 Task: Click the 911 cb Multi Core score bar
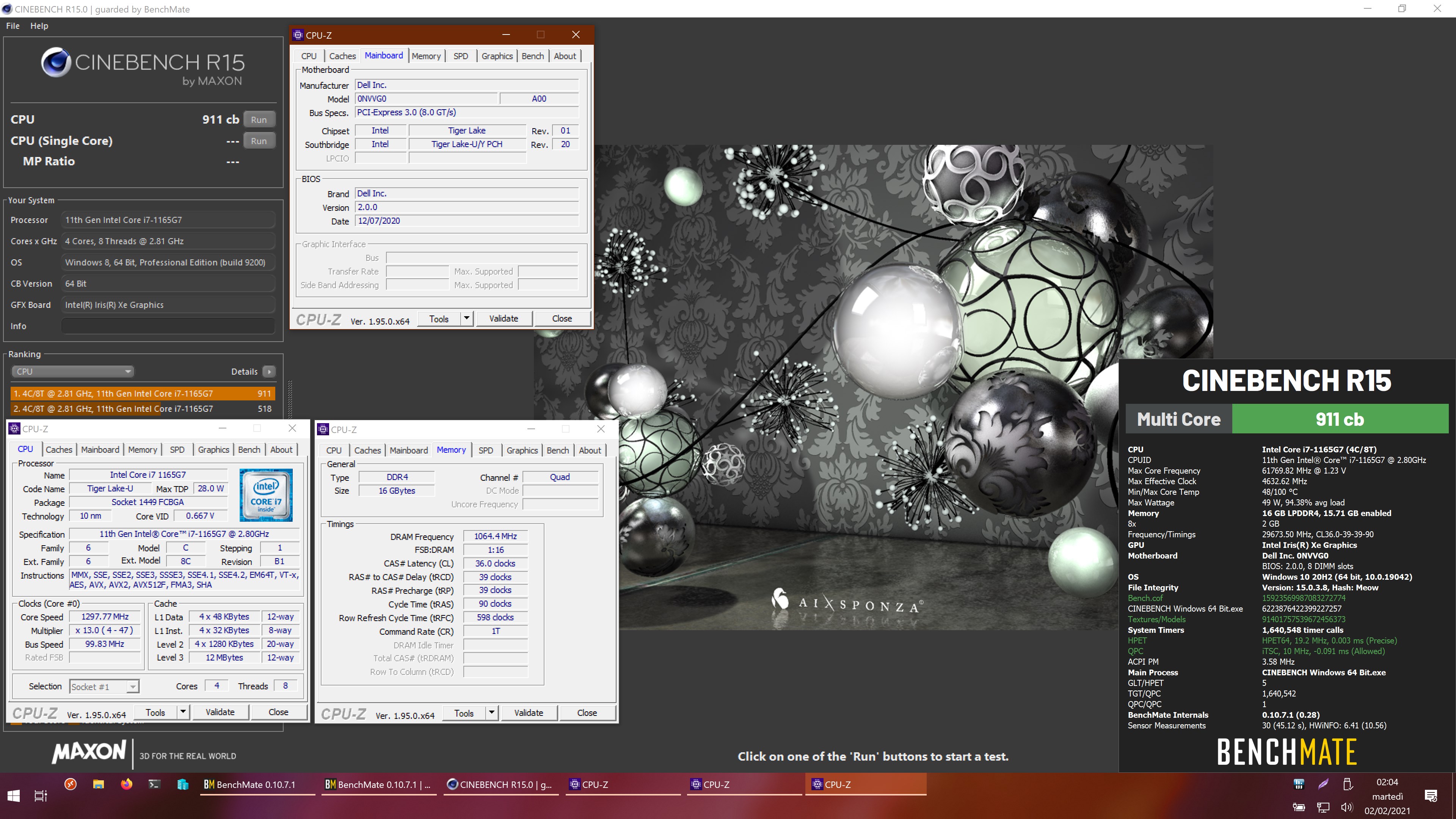tap(1340, 419)
